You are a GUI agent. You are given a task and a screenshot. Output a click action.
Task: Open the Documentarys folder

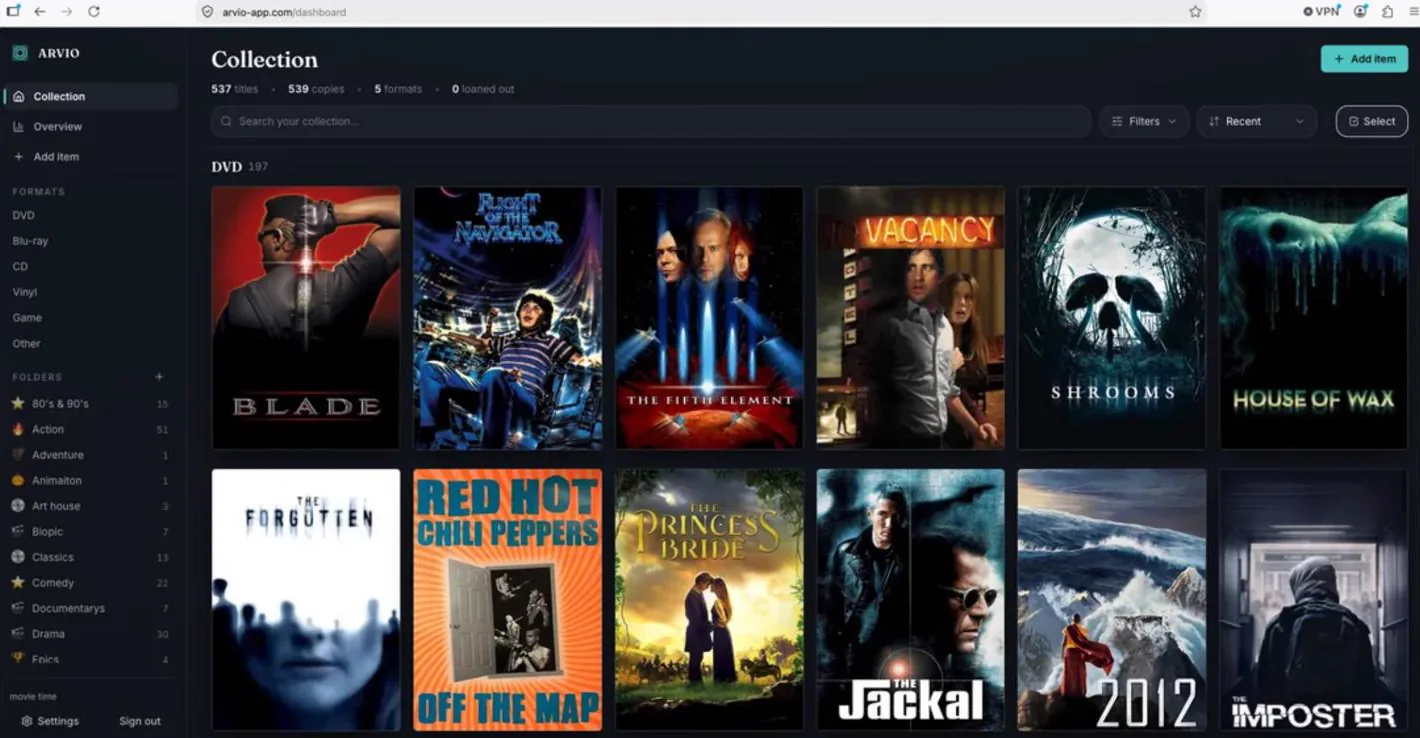point(90,608)
